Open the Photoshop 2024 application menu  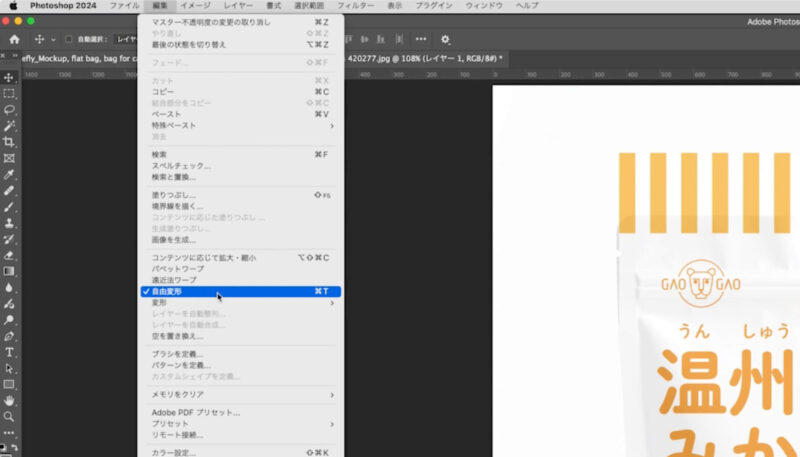[x=63, y=6]
